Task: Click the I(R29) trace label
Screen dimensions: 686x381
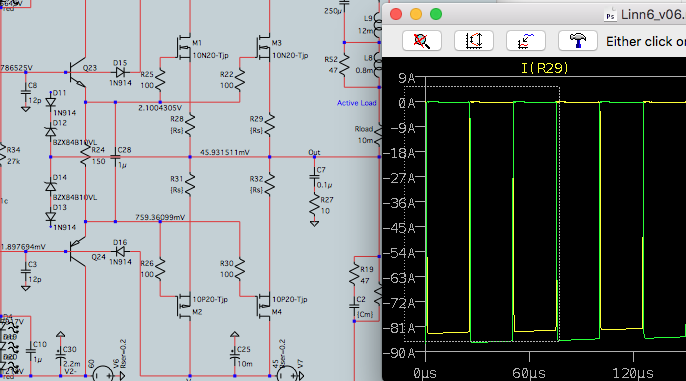Action: (x=545, y=68)
